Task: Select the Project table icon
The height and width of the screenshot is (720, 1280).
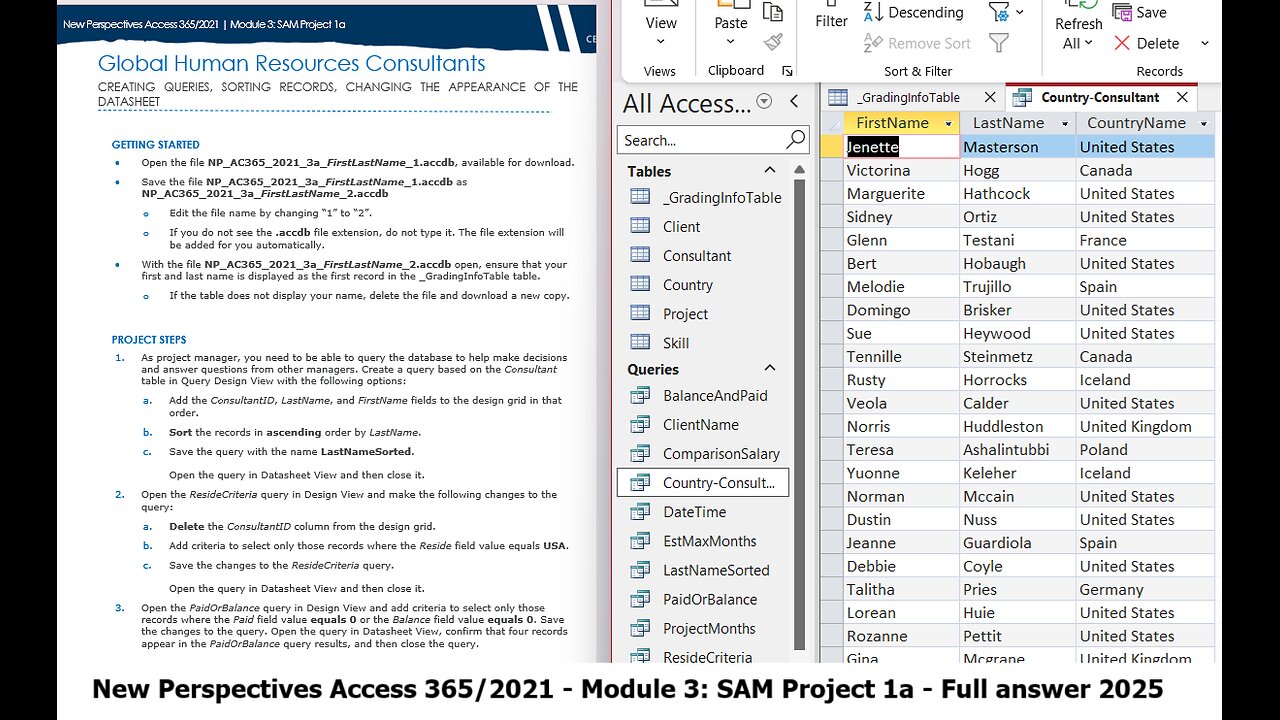Action: [x=640, y=313]
